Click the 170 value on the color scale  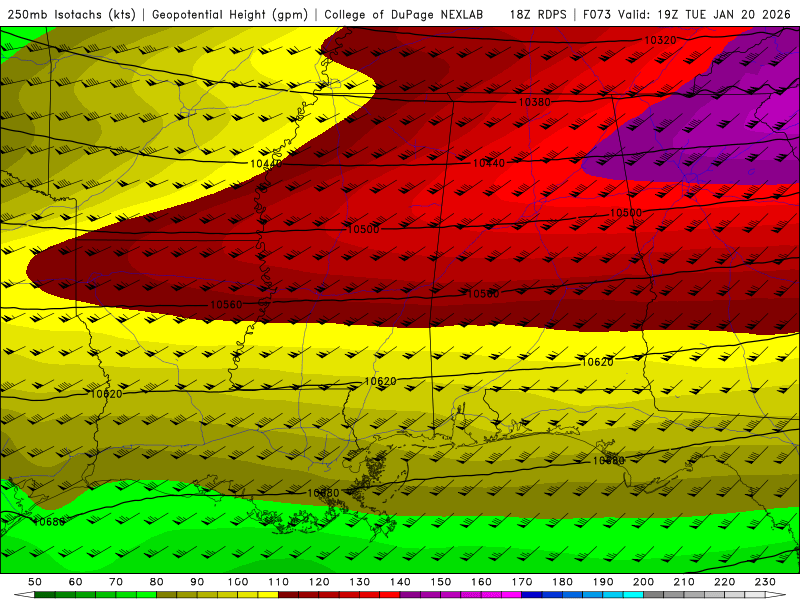click(x=522, y=582)
